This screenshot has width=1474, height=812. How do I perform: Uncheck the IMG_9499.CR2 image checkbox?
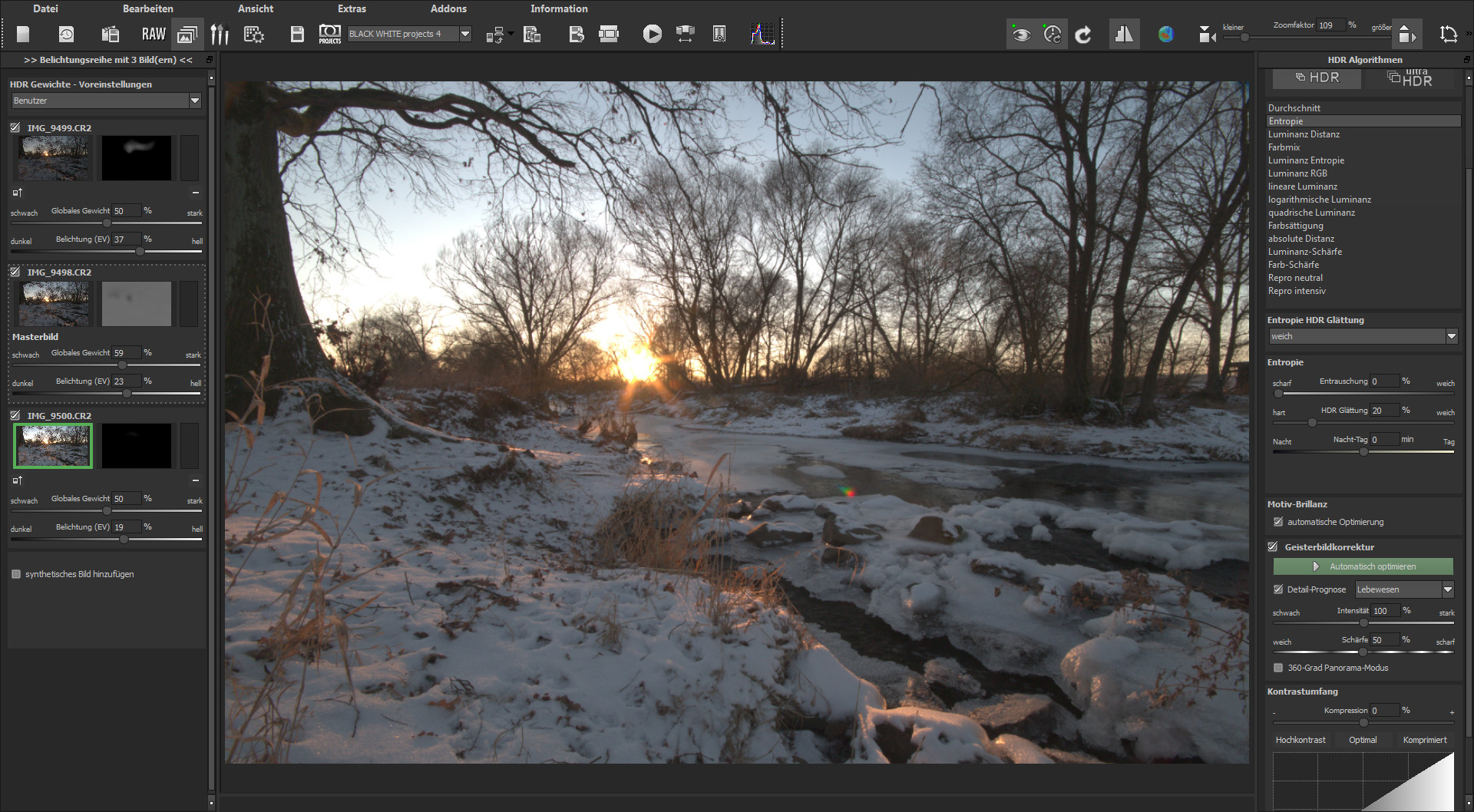pyautogui.click(x=15, y=128)
